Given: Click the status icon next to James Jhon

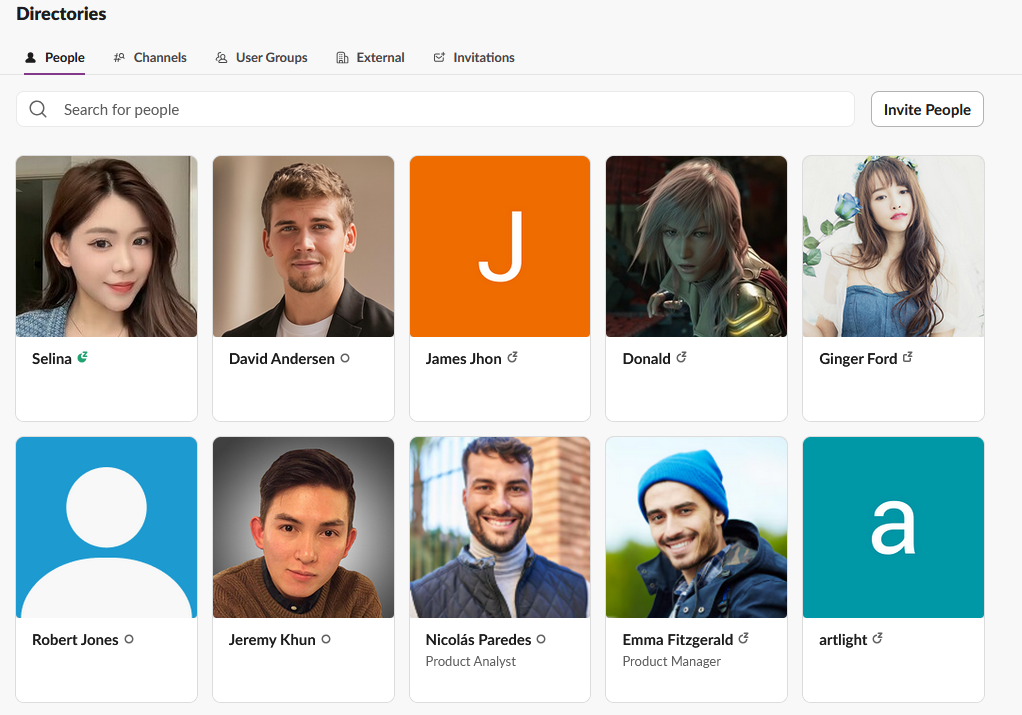Looking at the screenshot, I should tap(512, 357).
